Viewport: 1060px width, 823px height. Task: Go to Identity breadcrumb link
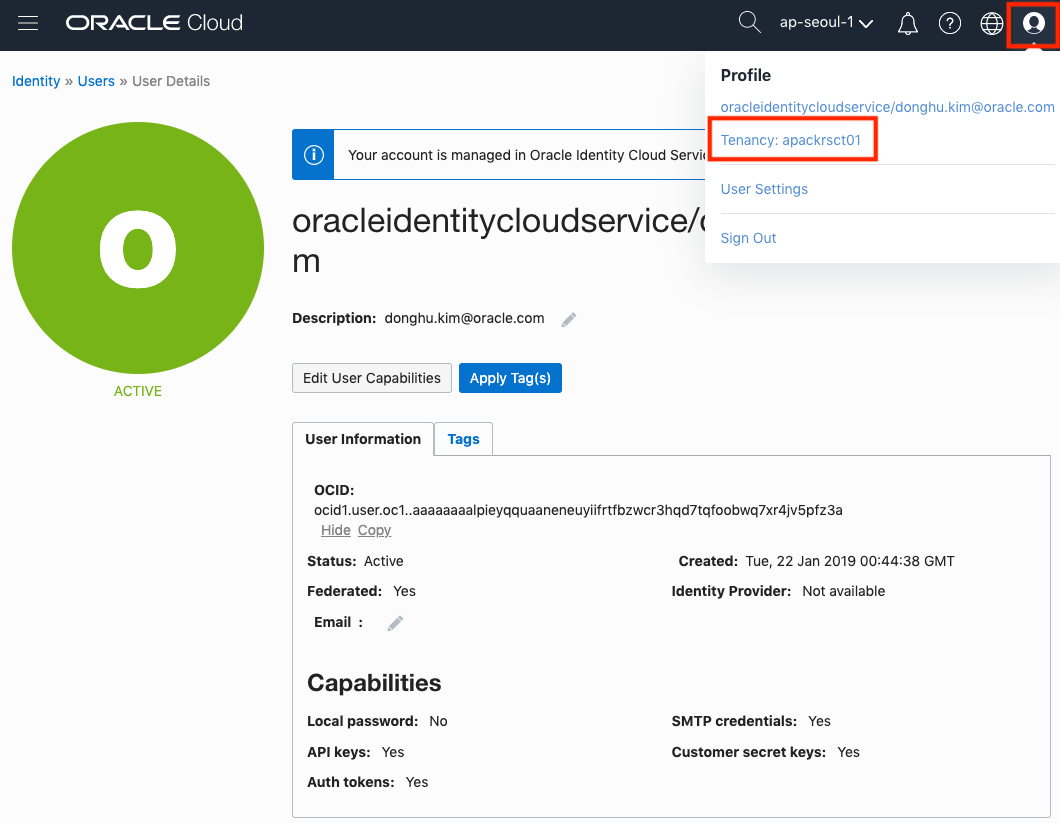pyautogui.click(x=36, y=81)
